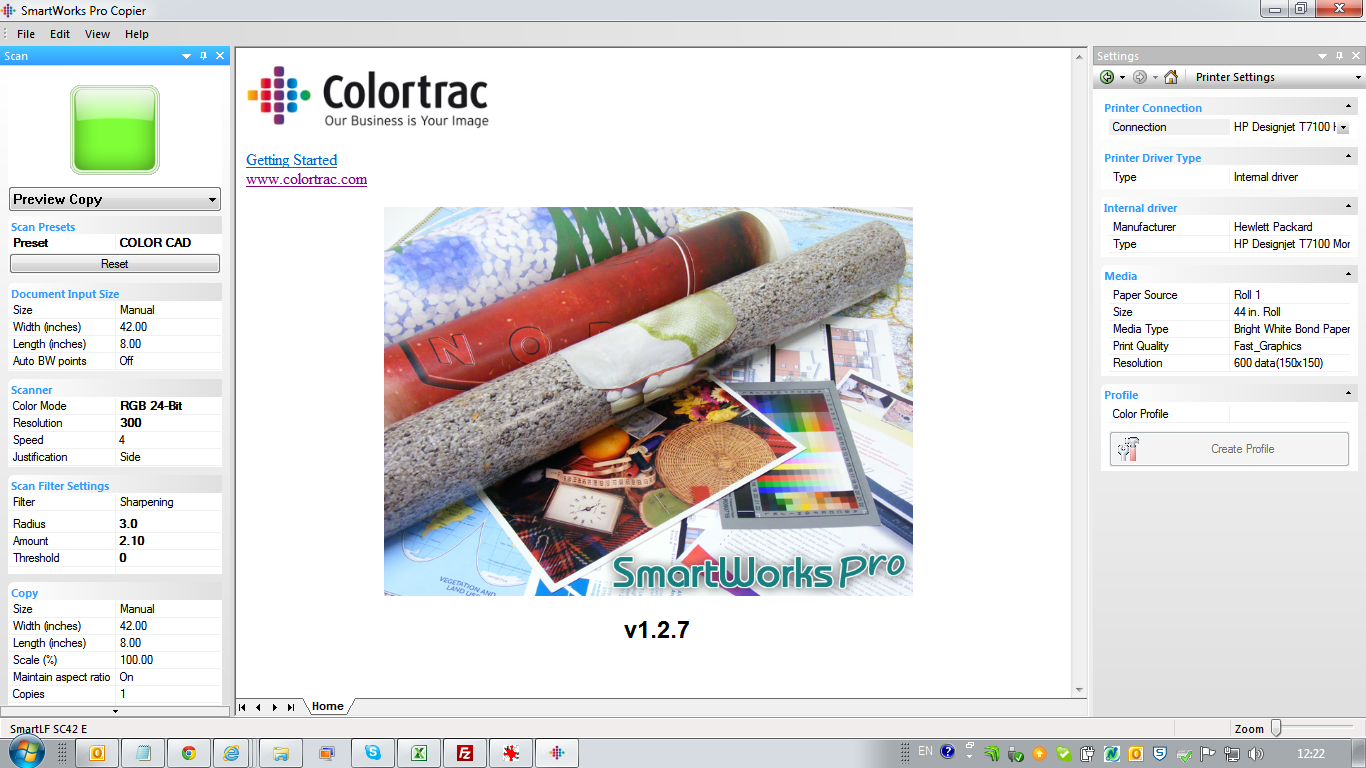Click the Scan panel's bottom scroll-down arrow
The height and width of the screenshot is (768, 1366).
pos(115,711)
